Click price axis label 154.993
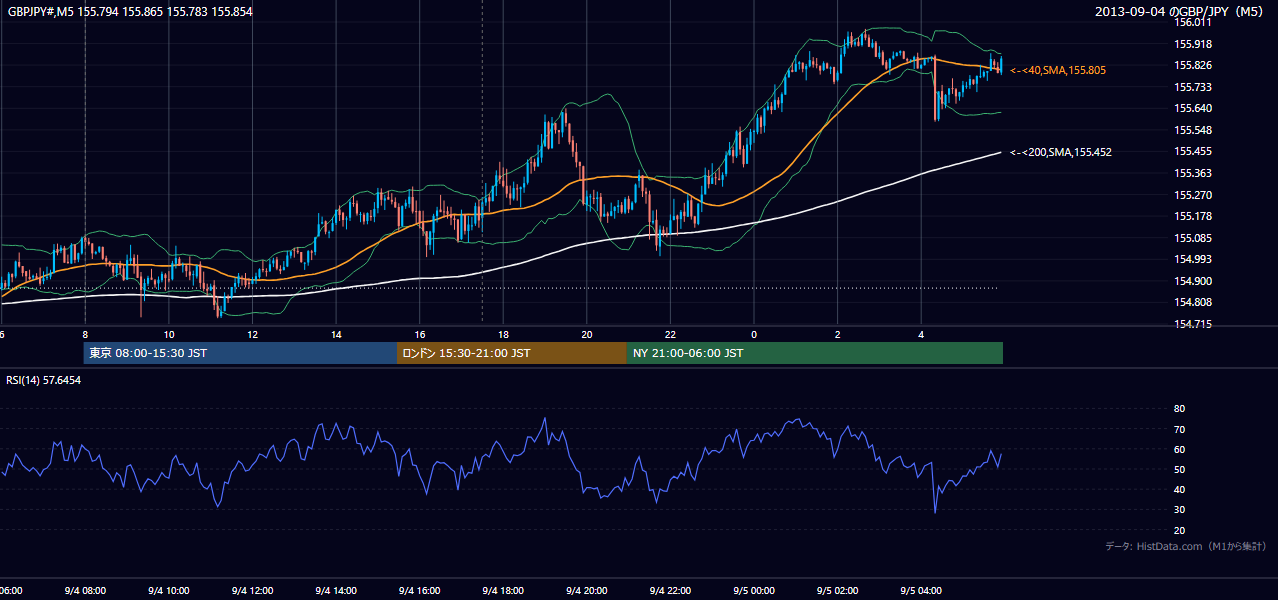 click(1194, 260)
